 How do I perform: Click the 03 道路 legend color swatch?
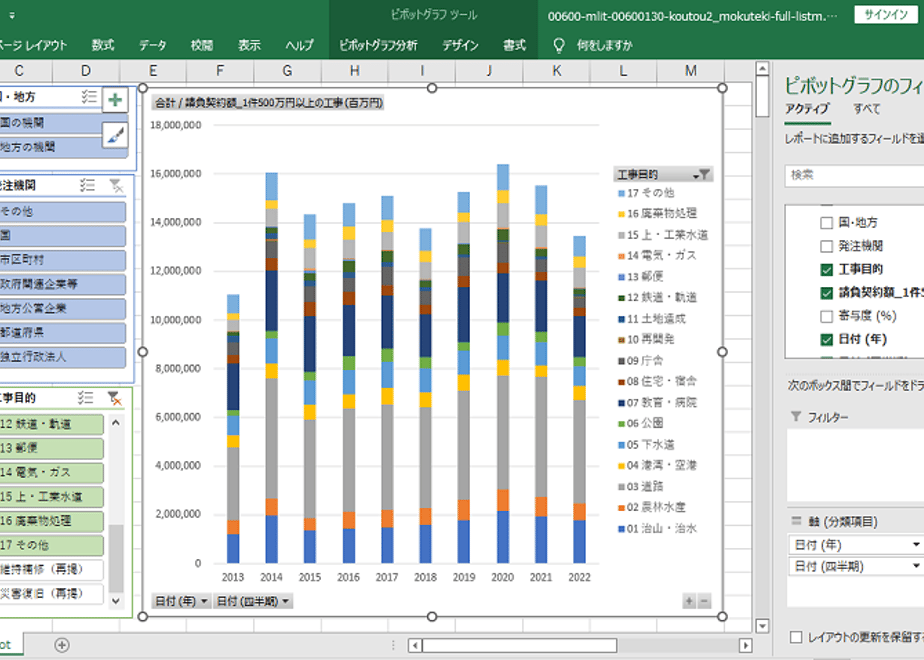[x=621, y=487]
